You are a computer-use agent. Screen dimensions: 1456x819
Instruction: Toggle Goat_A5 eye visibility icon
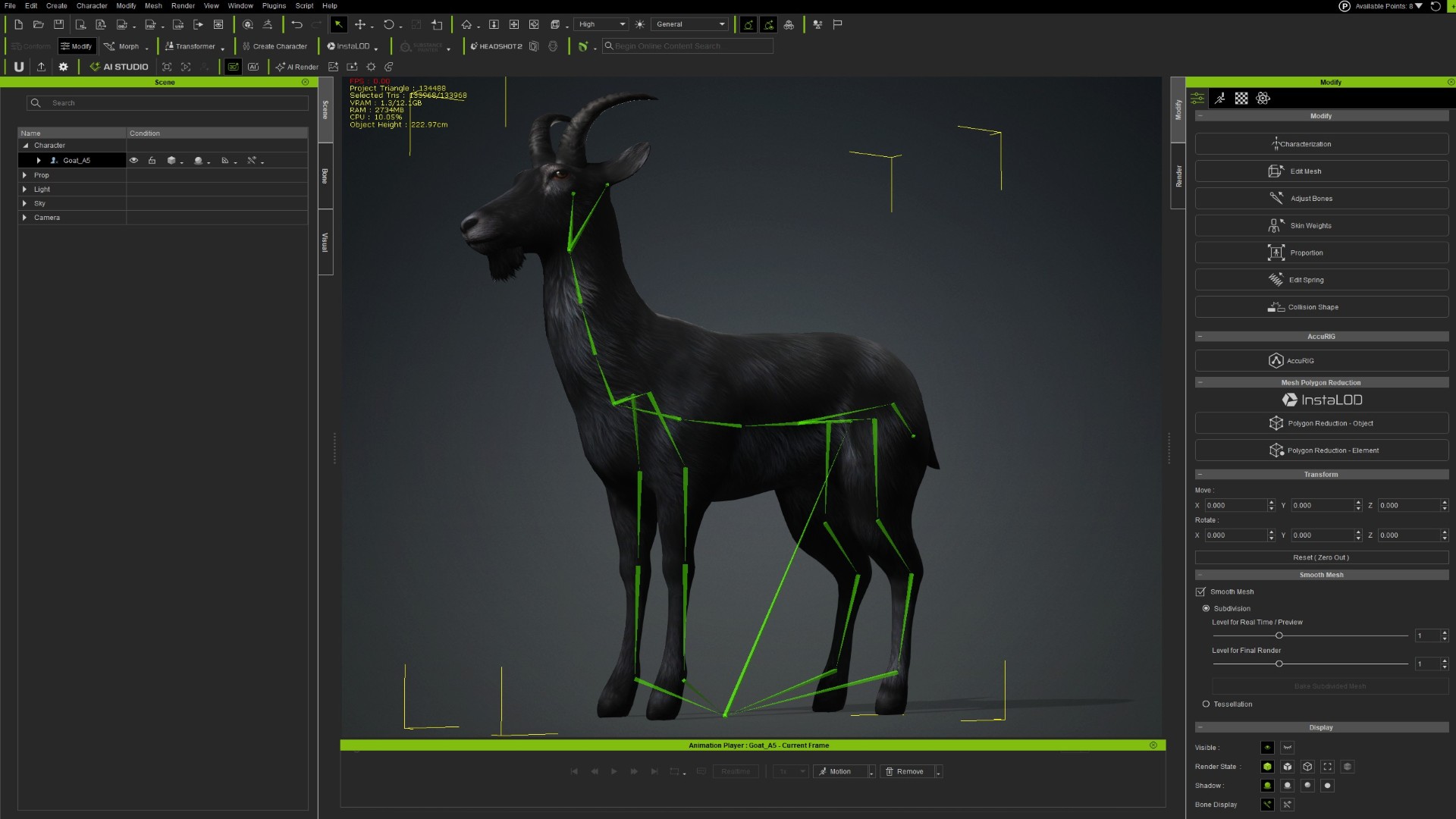[x=134, y=161]
